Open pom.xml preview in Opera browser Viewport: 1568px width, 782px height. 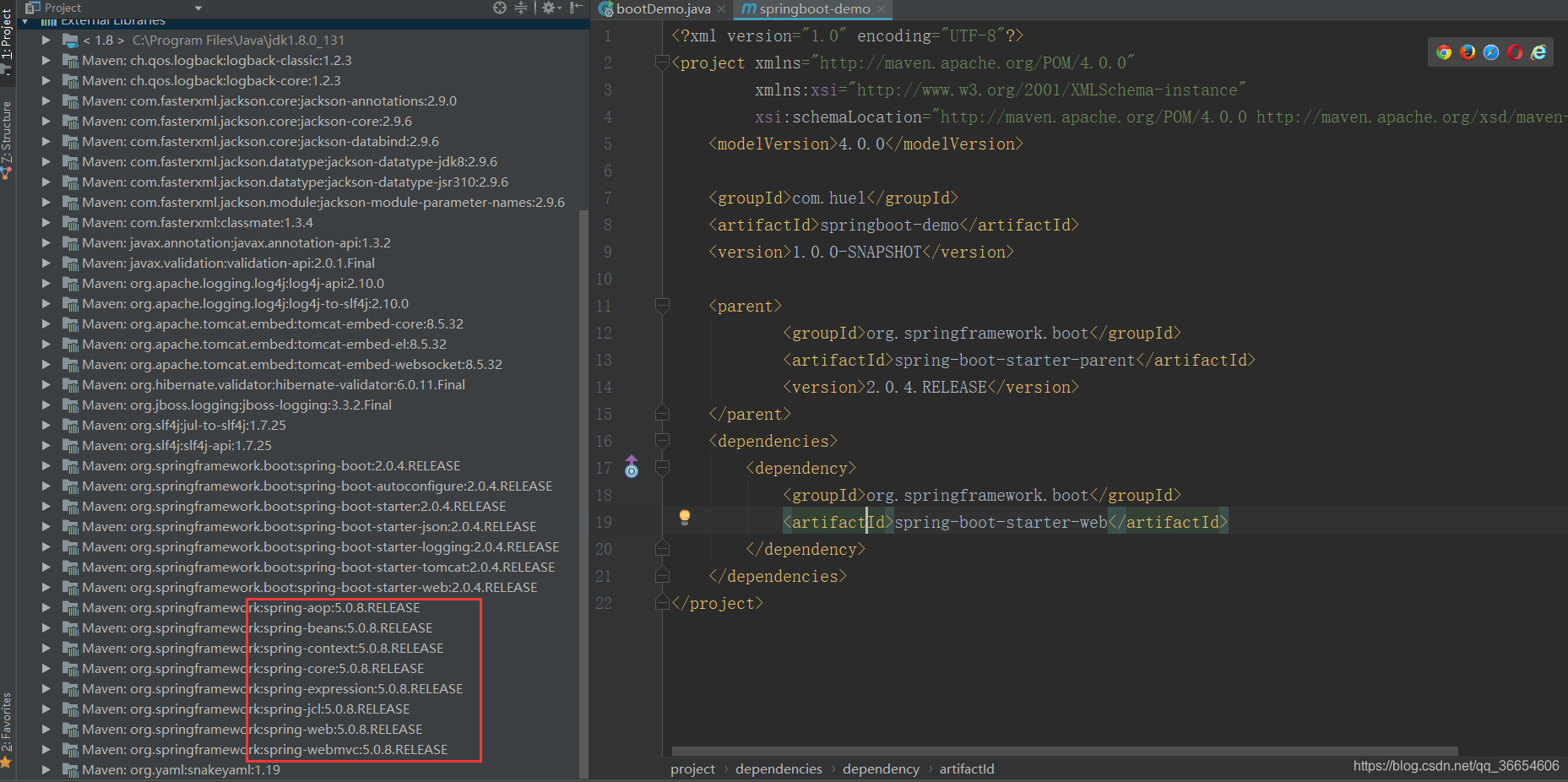[1515, 52]
